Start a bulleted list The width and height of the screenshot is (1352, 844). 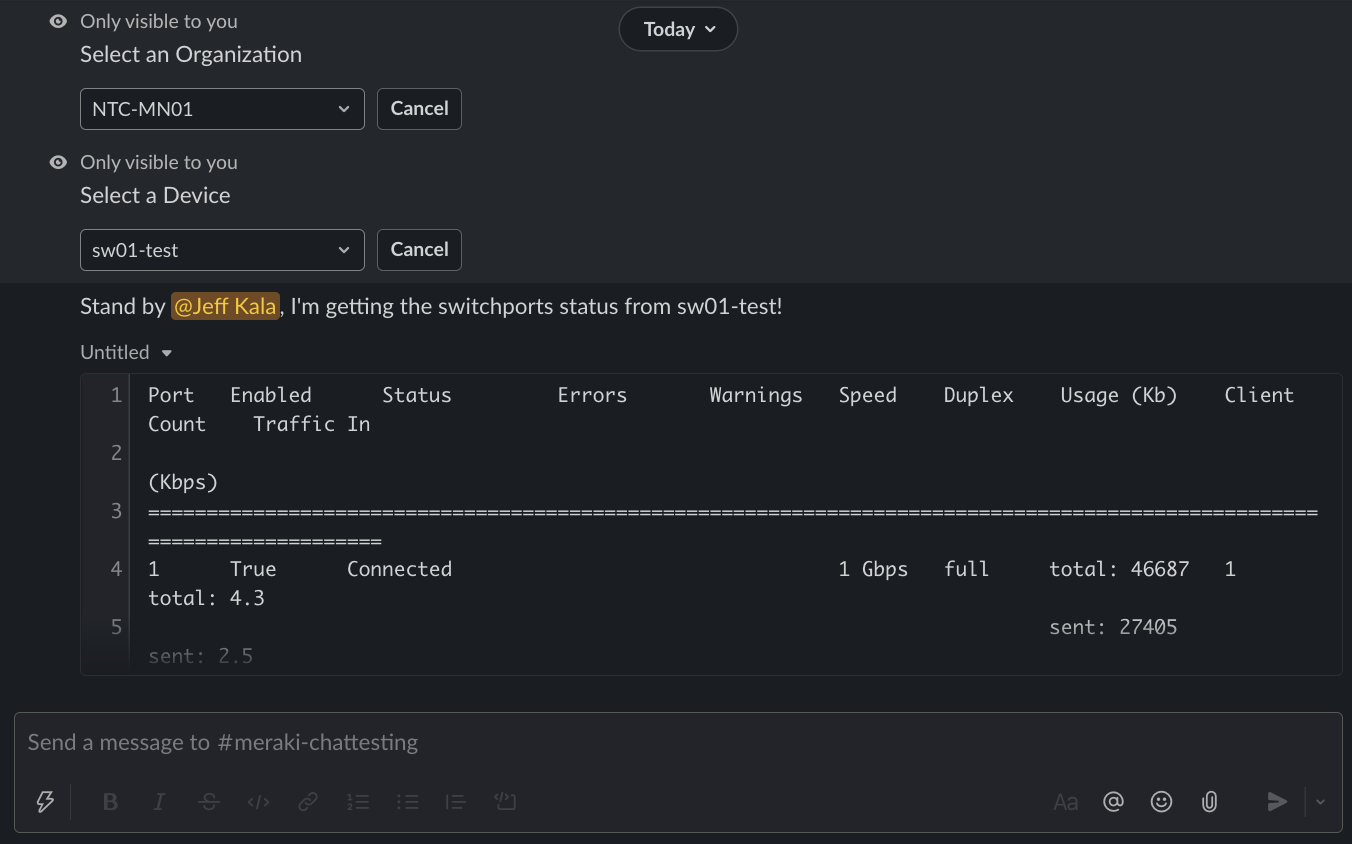pyautogui.click(x=407, y=801)
